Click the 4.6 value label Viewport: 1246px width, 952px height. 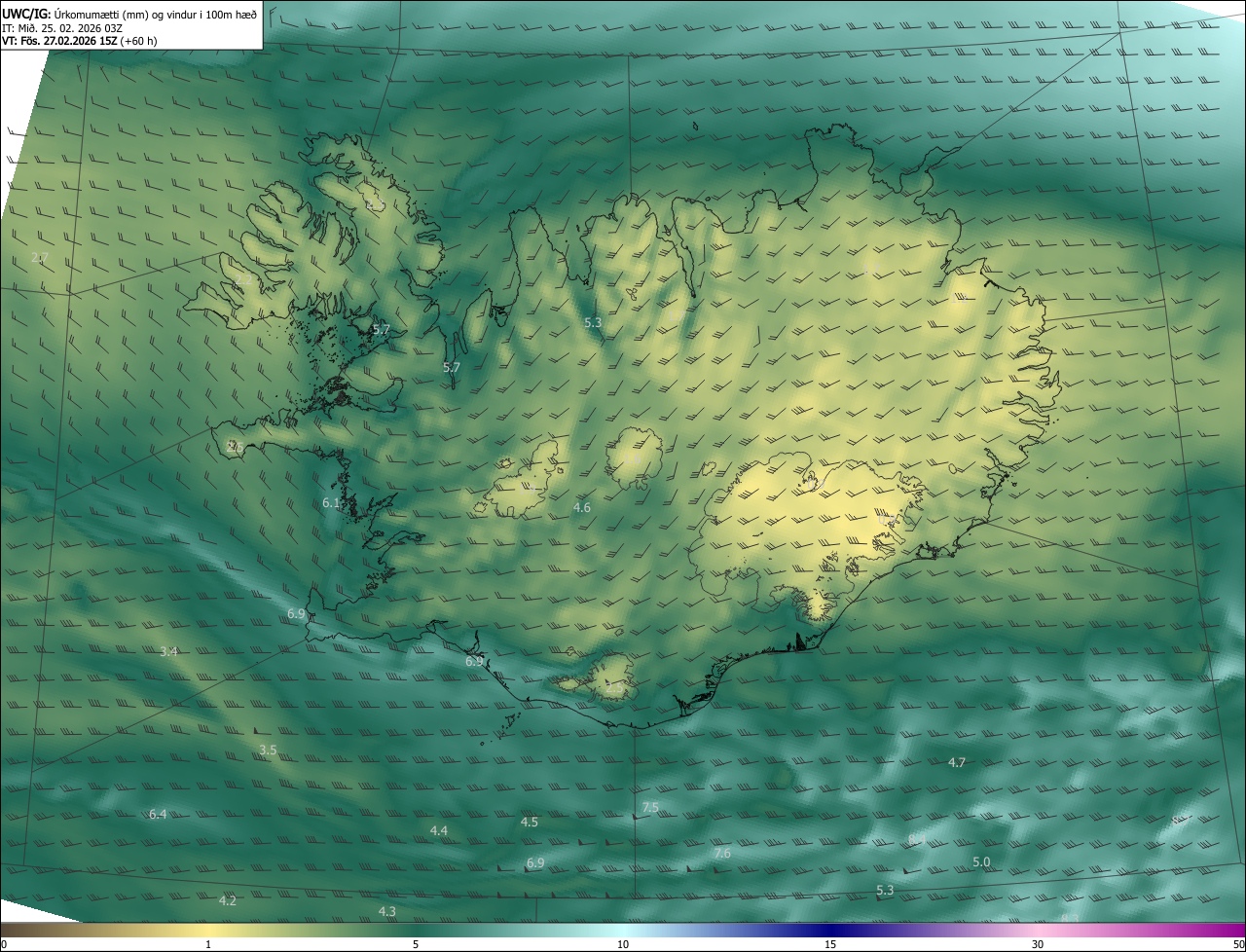582,508
